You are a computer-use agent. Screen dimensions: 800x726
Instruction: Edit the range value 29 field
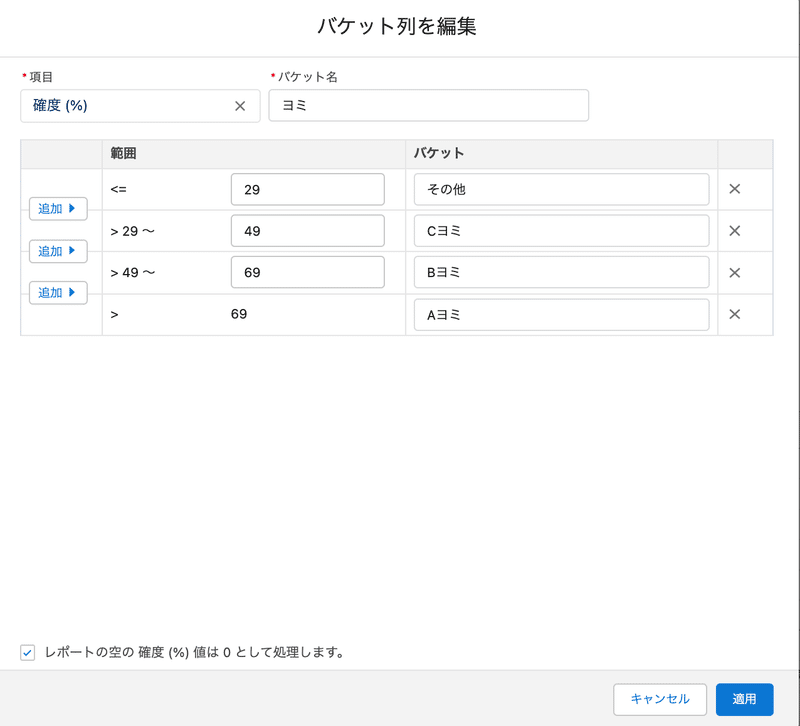(x=308, y=189)
